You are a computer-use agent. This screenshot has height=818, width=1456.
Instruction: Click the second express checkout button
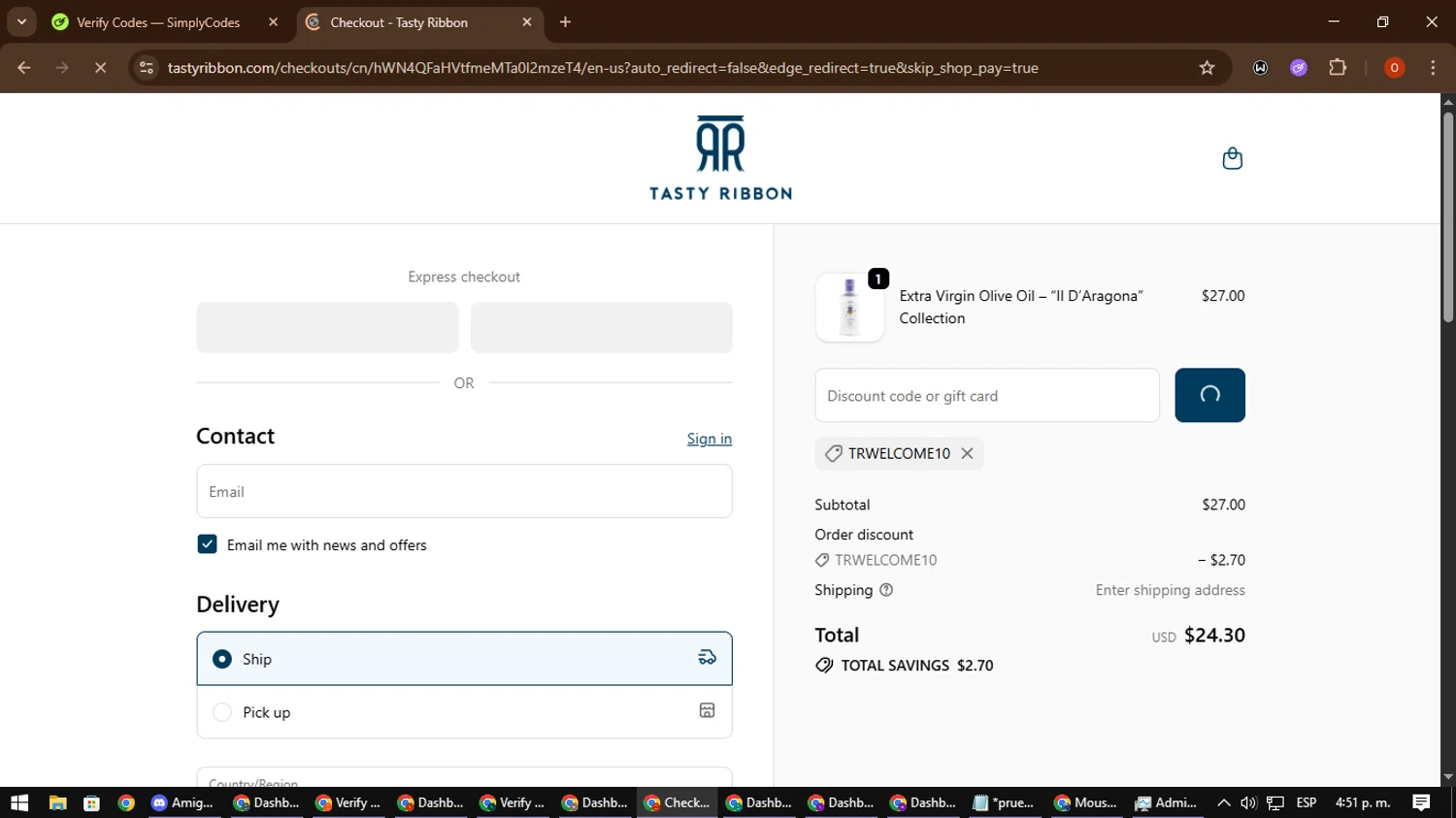point(601,327)
